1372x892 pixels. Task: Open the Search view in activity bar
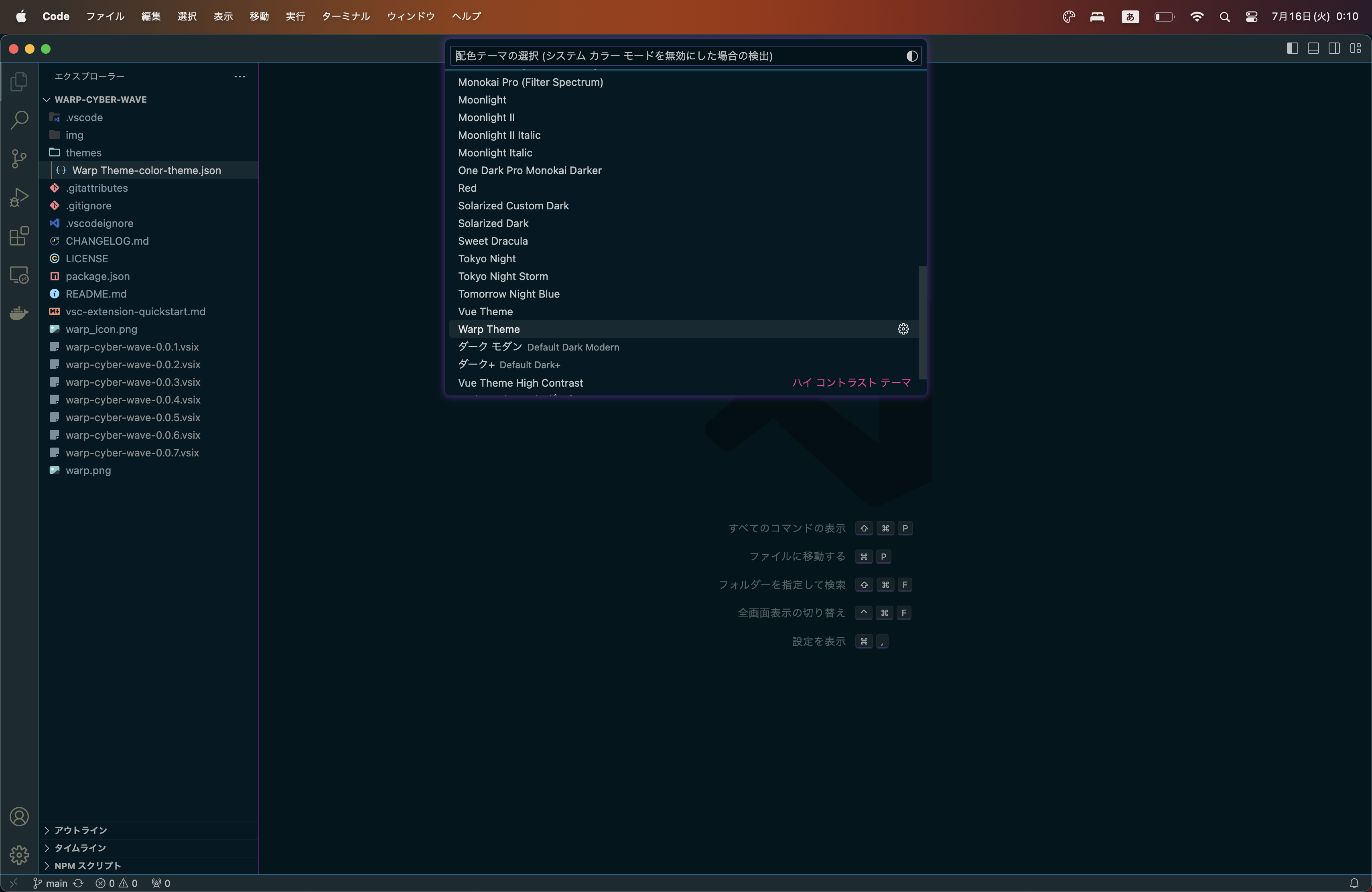point(19,120)
